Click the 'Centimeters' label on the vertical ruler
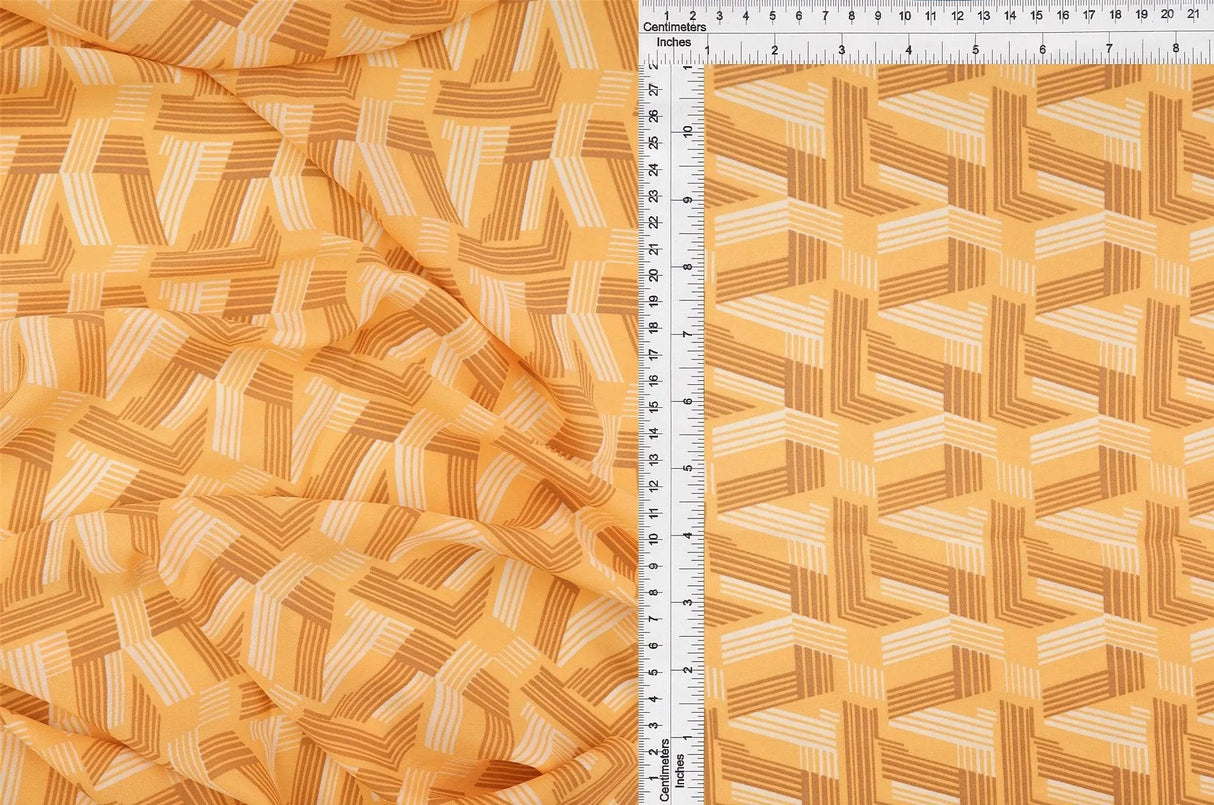This screenshot has width=1214, height=805. (x=664, y=768)
